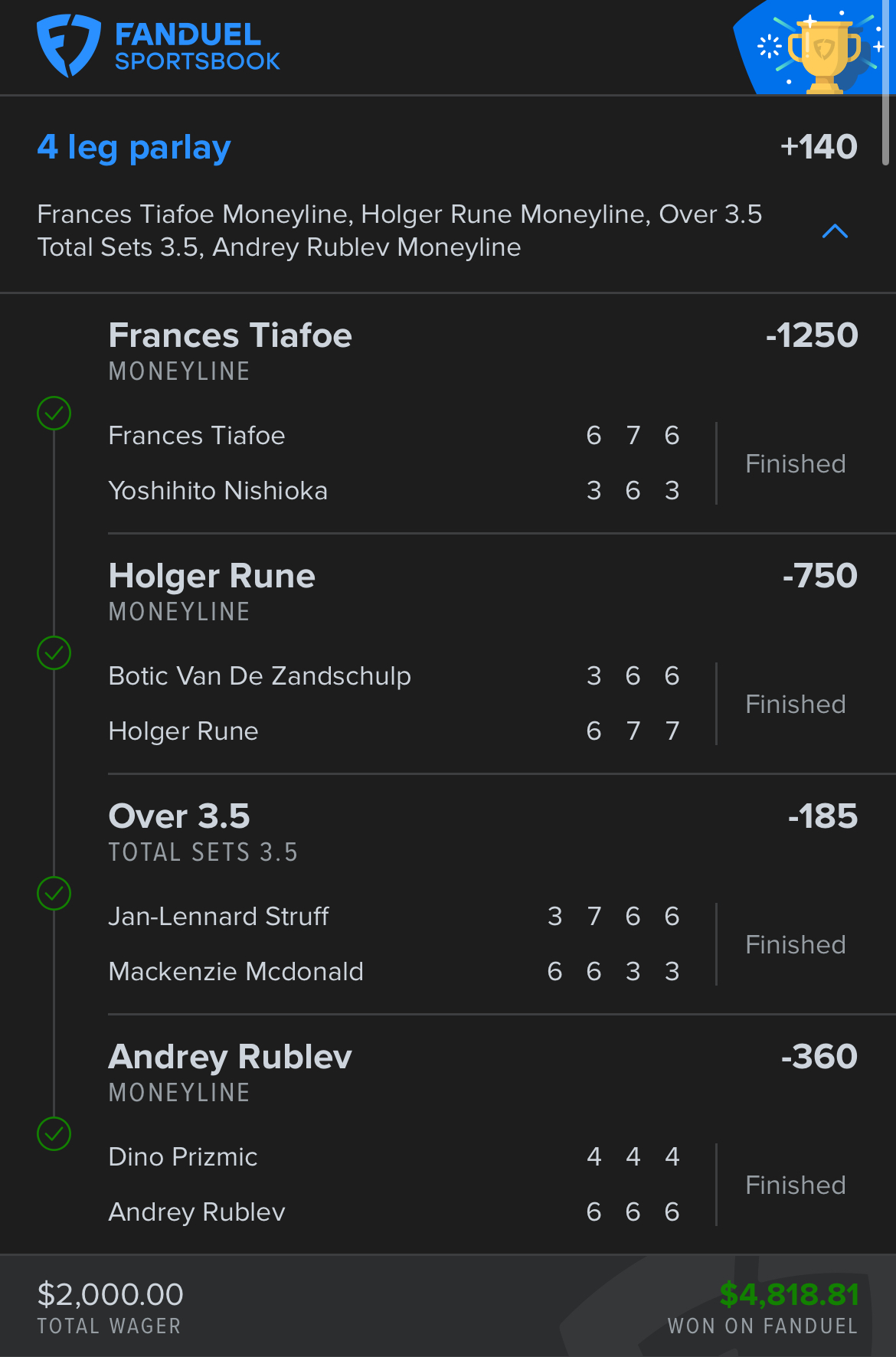896x1357 pixels.
Task: Open the 4 leg parlay heading
Action: pos(134,147)
